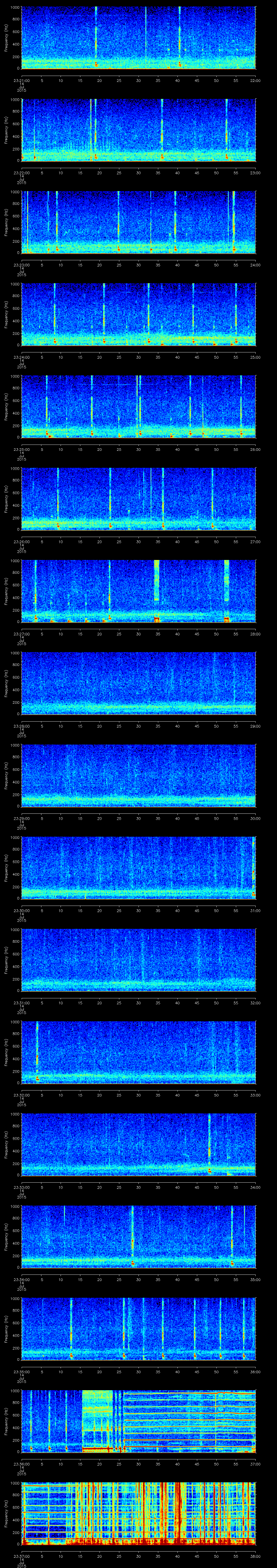Click the 32:00 end time label
277x1568 pixels.
[255, 1003]
